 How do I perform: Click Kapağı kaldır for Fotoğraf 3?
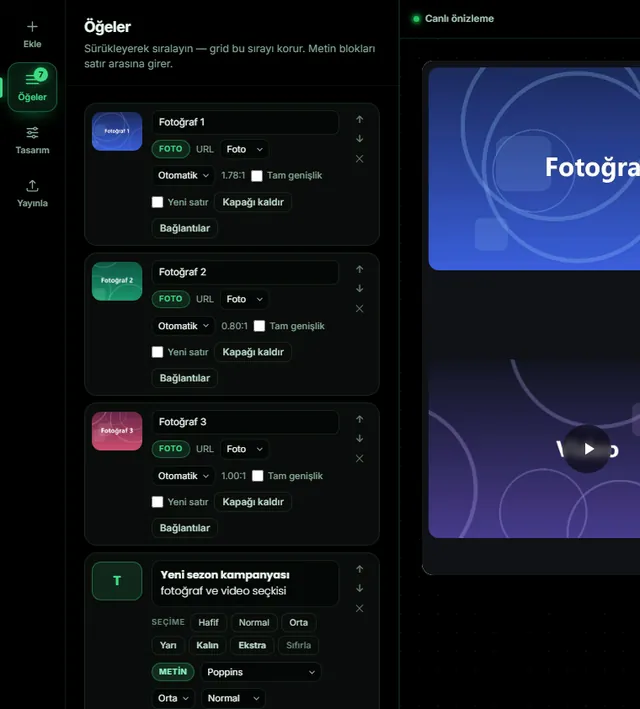point(253,502)
